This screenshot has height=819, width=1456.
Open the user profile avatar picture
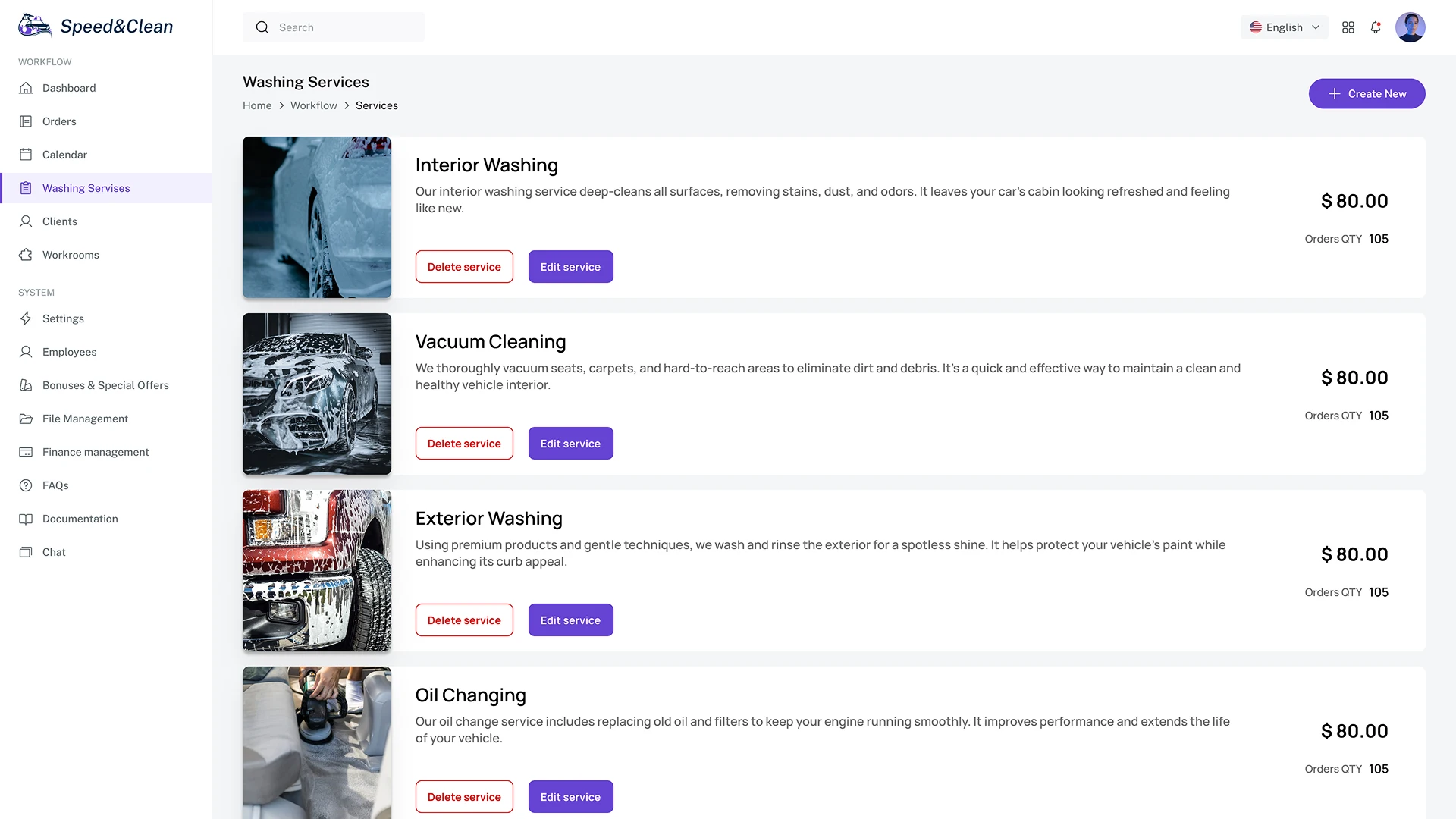[1410, 27]
